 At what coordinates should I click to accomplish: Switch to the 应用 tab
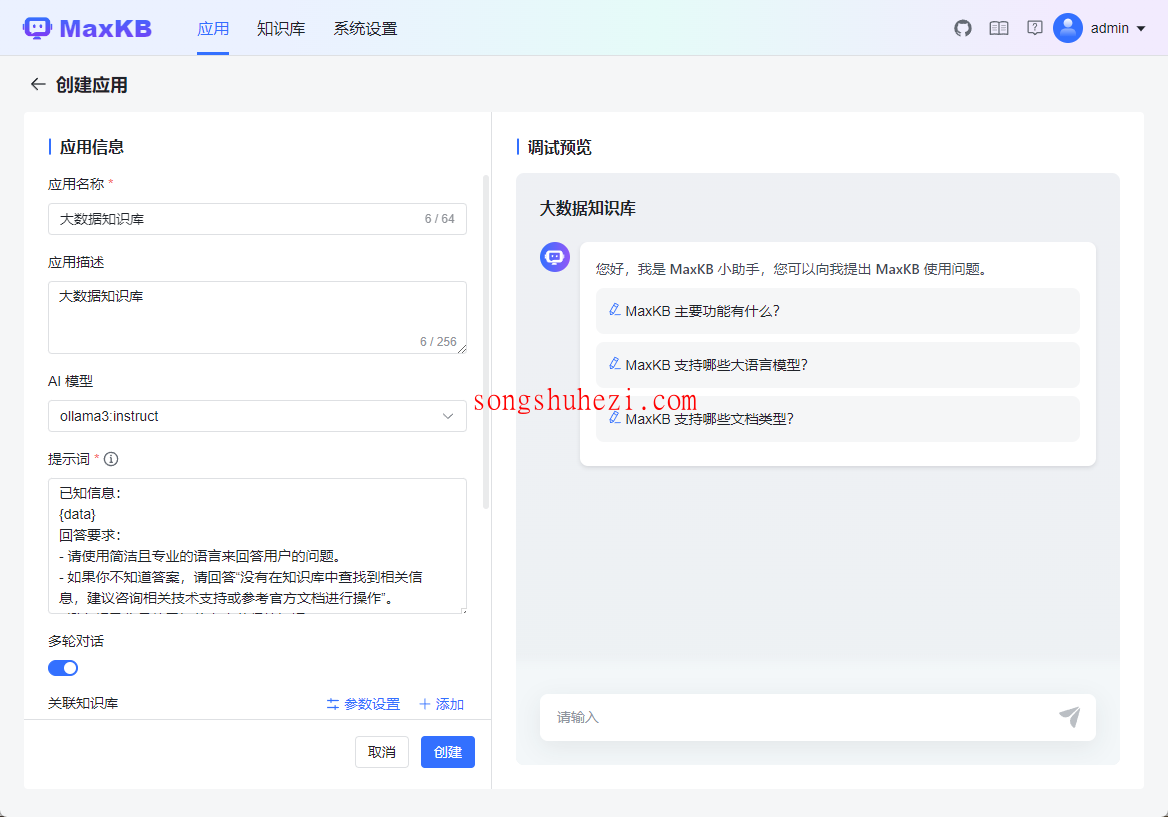tap(213, 28)
